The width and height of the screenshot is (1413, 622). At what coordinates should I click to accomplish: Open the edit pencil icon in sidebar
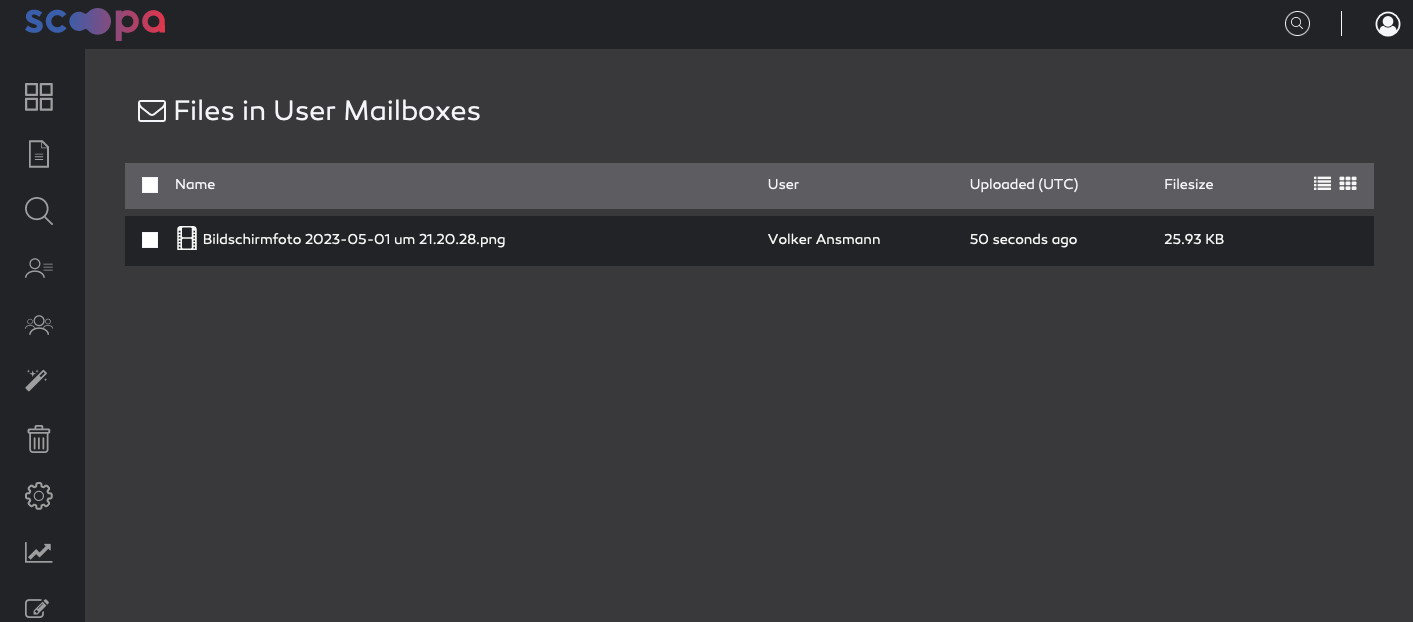(37, 608)
